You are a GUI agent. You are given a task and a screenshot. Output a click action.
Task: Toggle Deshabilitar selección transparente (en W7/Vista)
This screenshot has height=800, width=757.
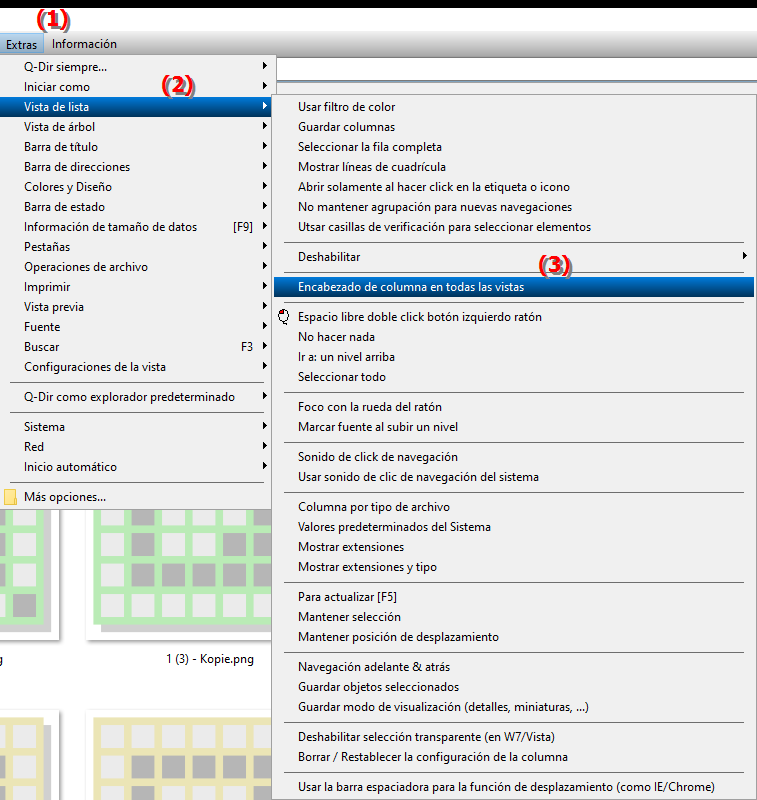pyautogui.click(x=514, y=737)
